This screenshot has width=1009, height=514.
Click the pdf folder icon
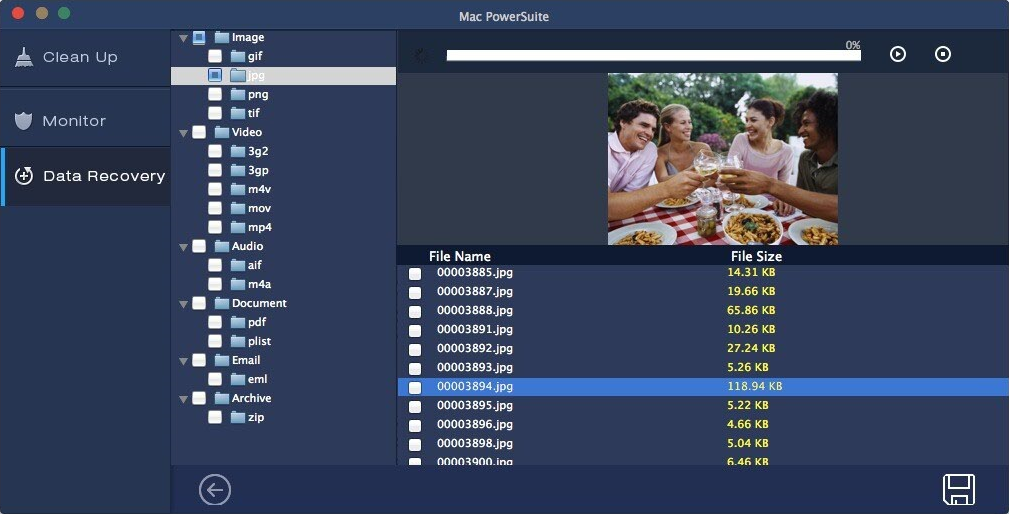(x=238, y=322)
